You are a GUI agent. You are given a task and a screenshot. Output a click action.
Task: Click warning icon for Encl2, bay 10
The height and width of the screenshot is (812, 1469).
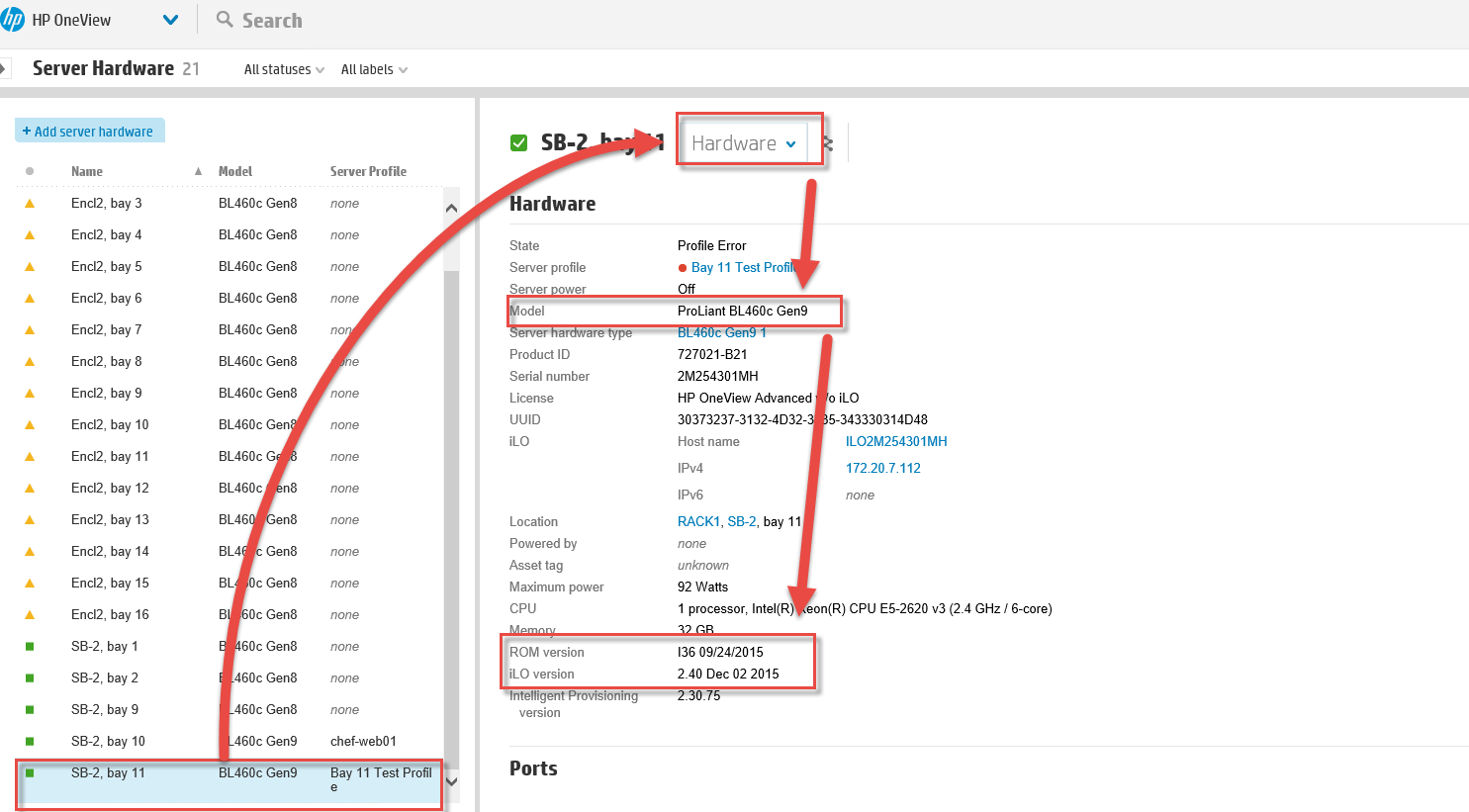pyautogui.click(x=30, y=424)
